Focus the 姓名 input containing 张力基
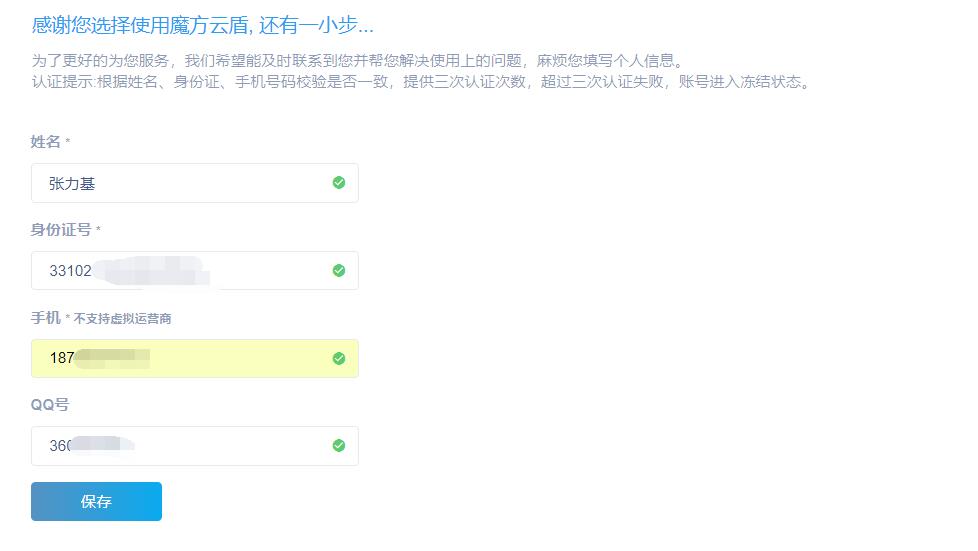Viewport: 978px width, 551px height. click(195, 183)
